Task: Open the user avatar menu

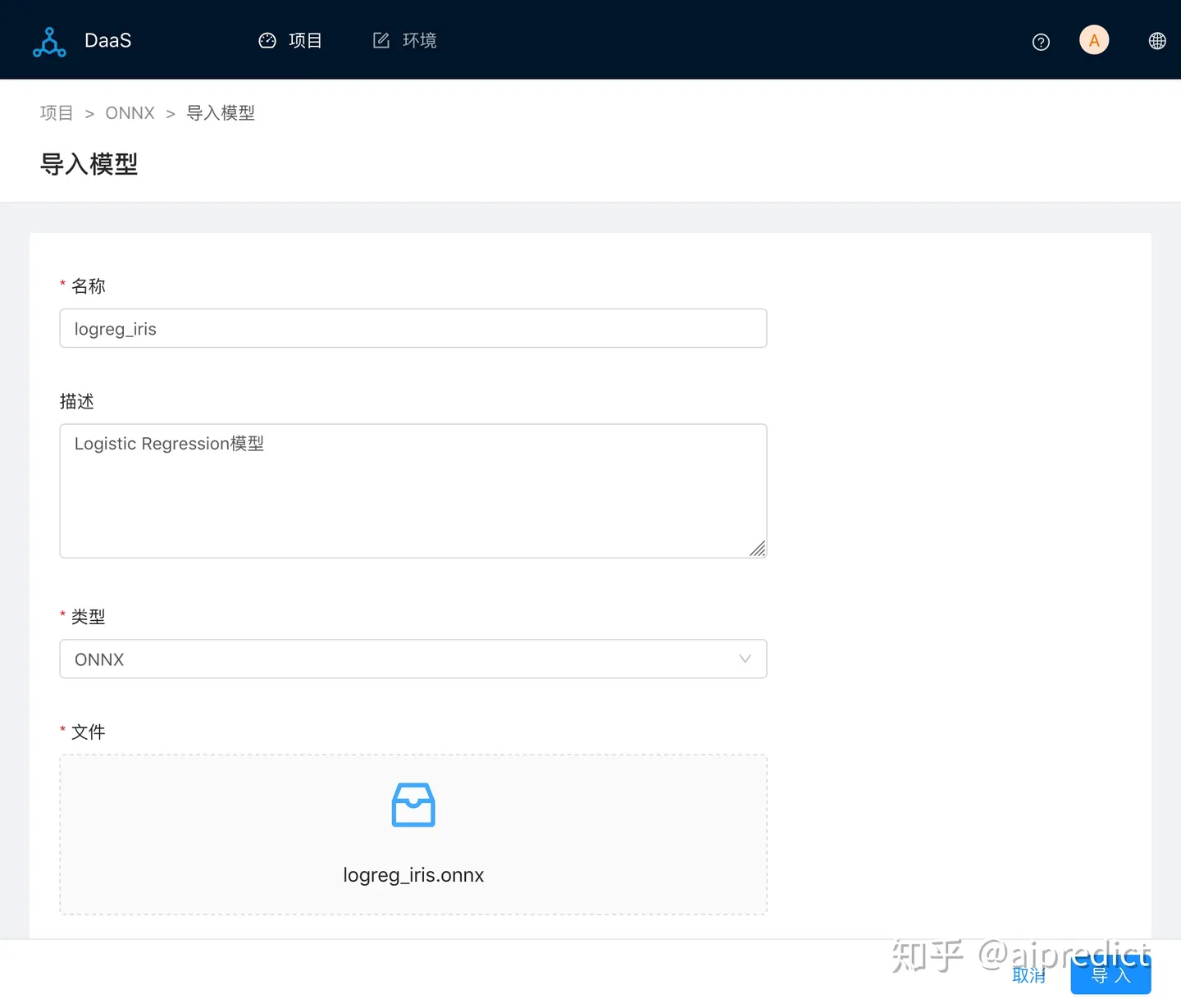Action: click(1094, 39)
